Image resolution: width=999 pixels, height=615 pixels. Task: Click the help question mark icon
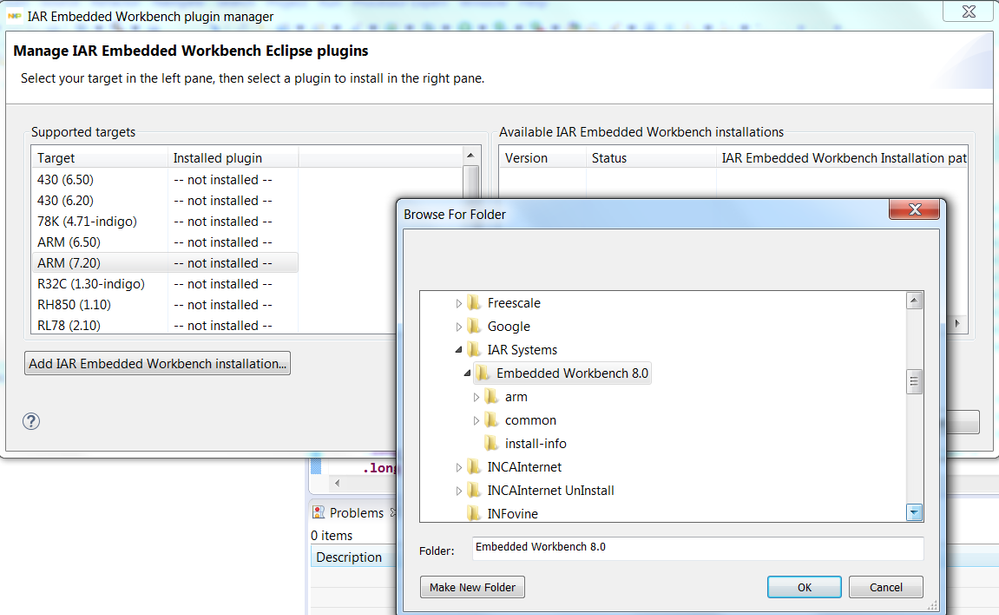(31, 421)
